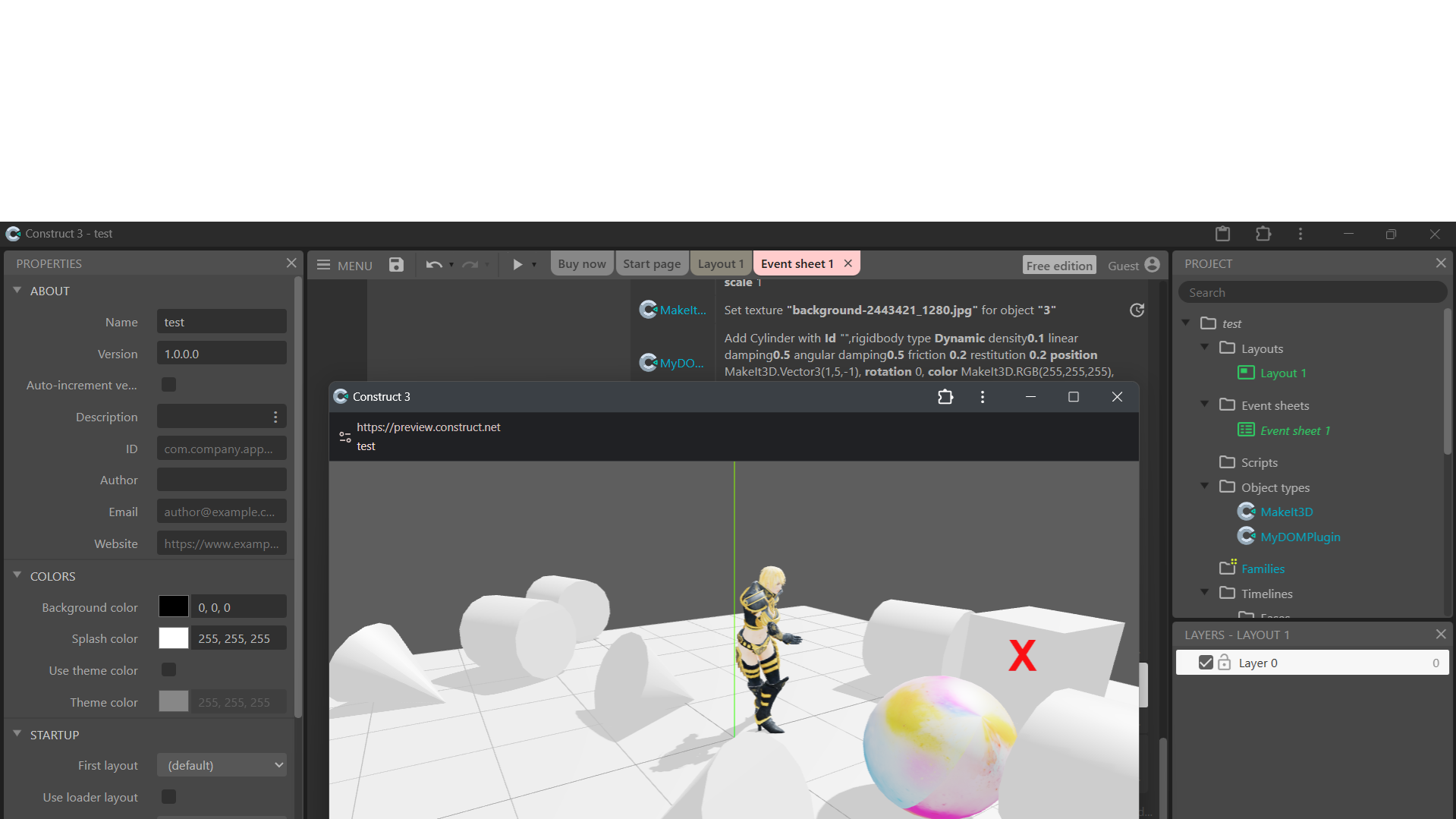Open Layout 1 in the Project tree
The width and height of the screenshot is (1456, 819).
coord(1282,373)
